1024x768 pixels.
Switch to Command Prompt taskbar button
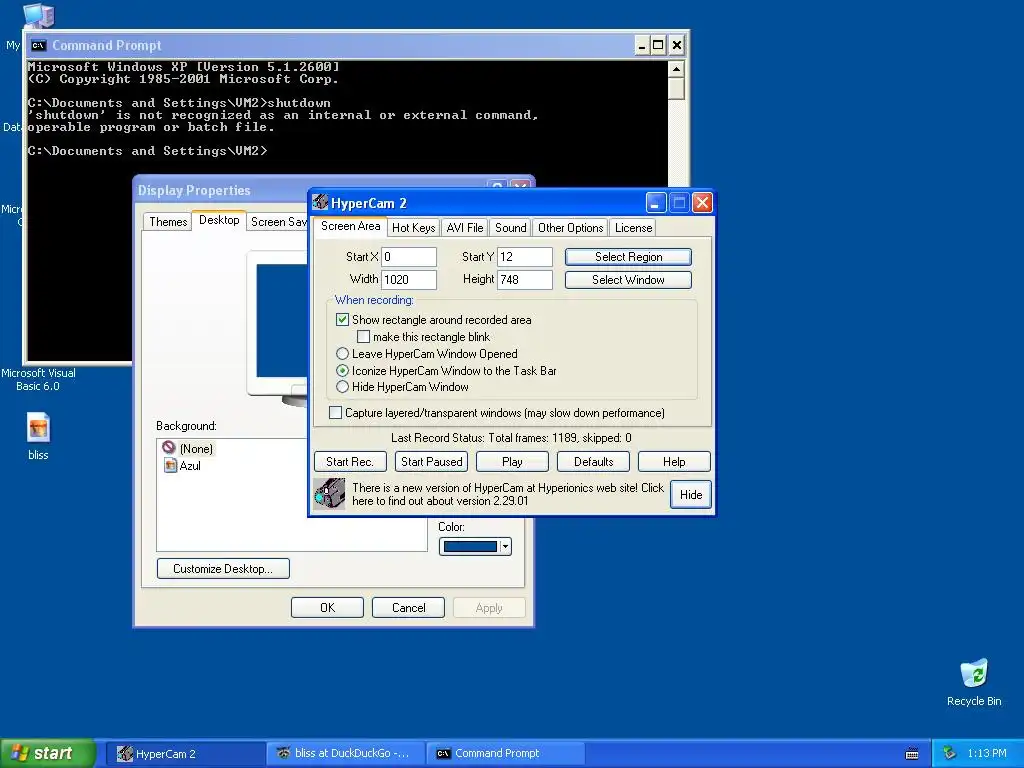tap(505, 754)
